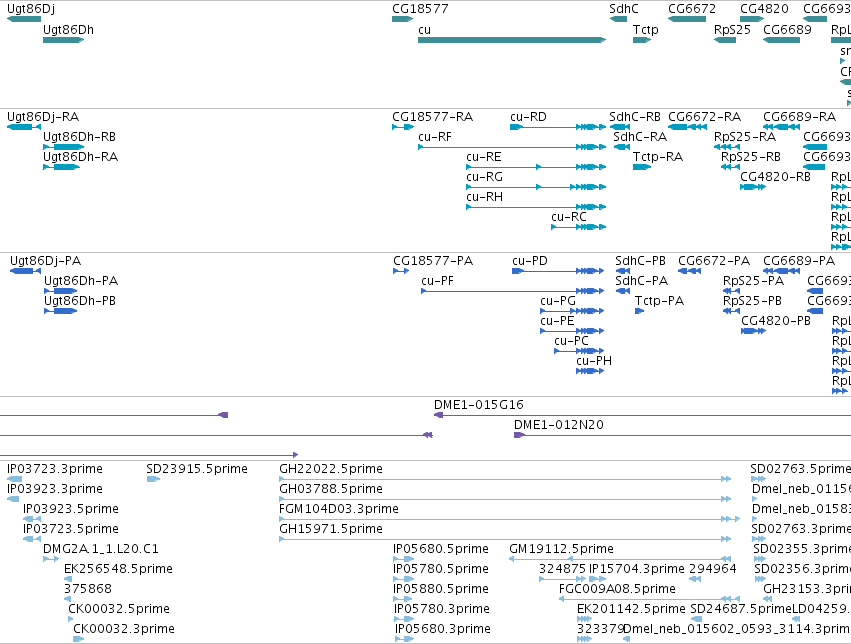This screenshot has width=851, height=644.
Task: Click transcript label 'SdhC-RB'
Action: (634, 117)
